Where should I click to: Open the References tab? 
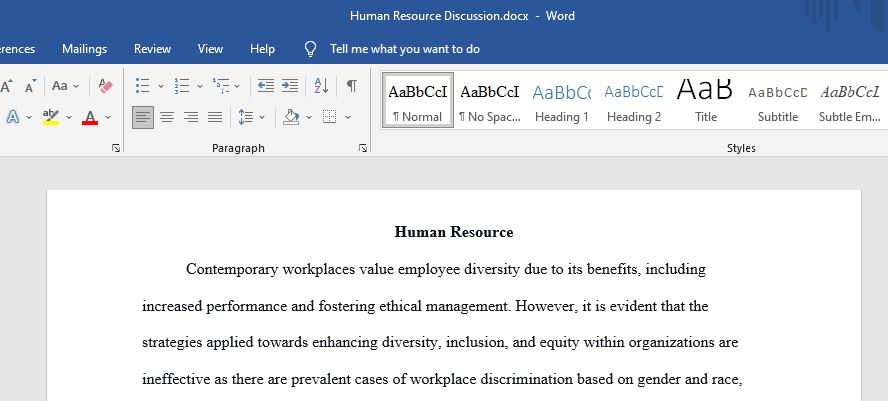pyautogui.click(x=18, y=49)
